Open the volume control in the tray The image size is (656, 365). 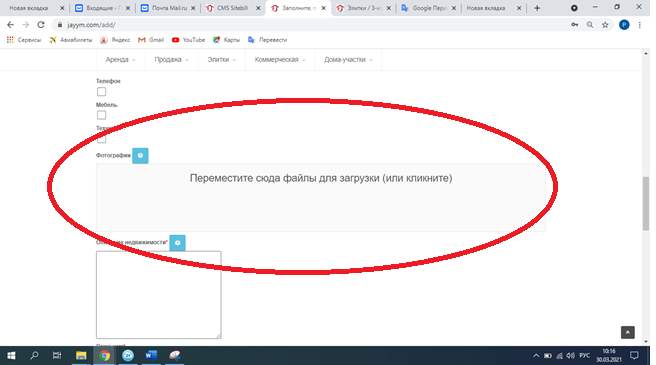(570, 356)
